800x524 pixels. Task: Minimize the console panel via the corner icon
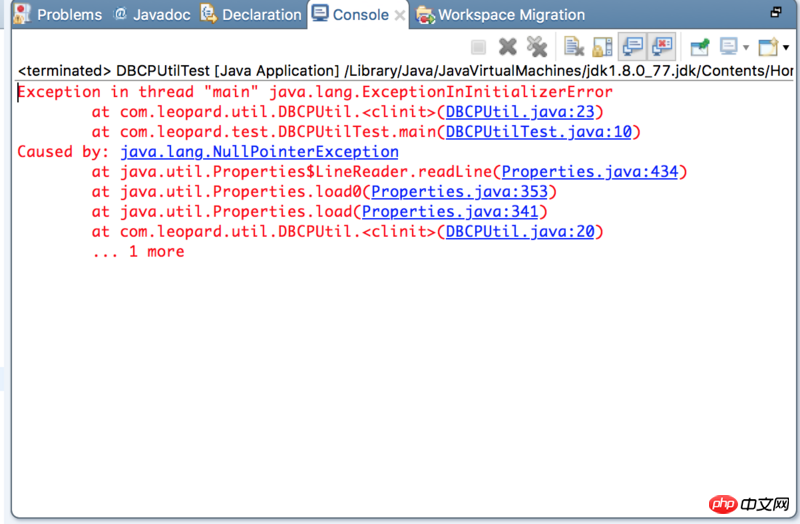pos(776,12)
